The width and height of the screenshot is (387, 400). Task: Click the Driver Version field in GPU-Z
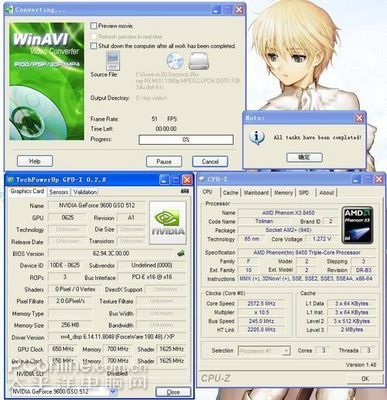pos(117,337)
